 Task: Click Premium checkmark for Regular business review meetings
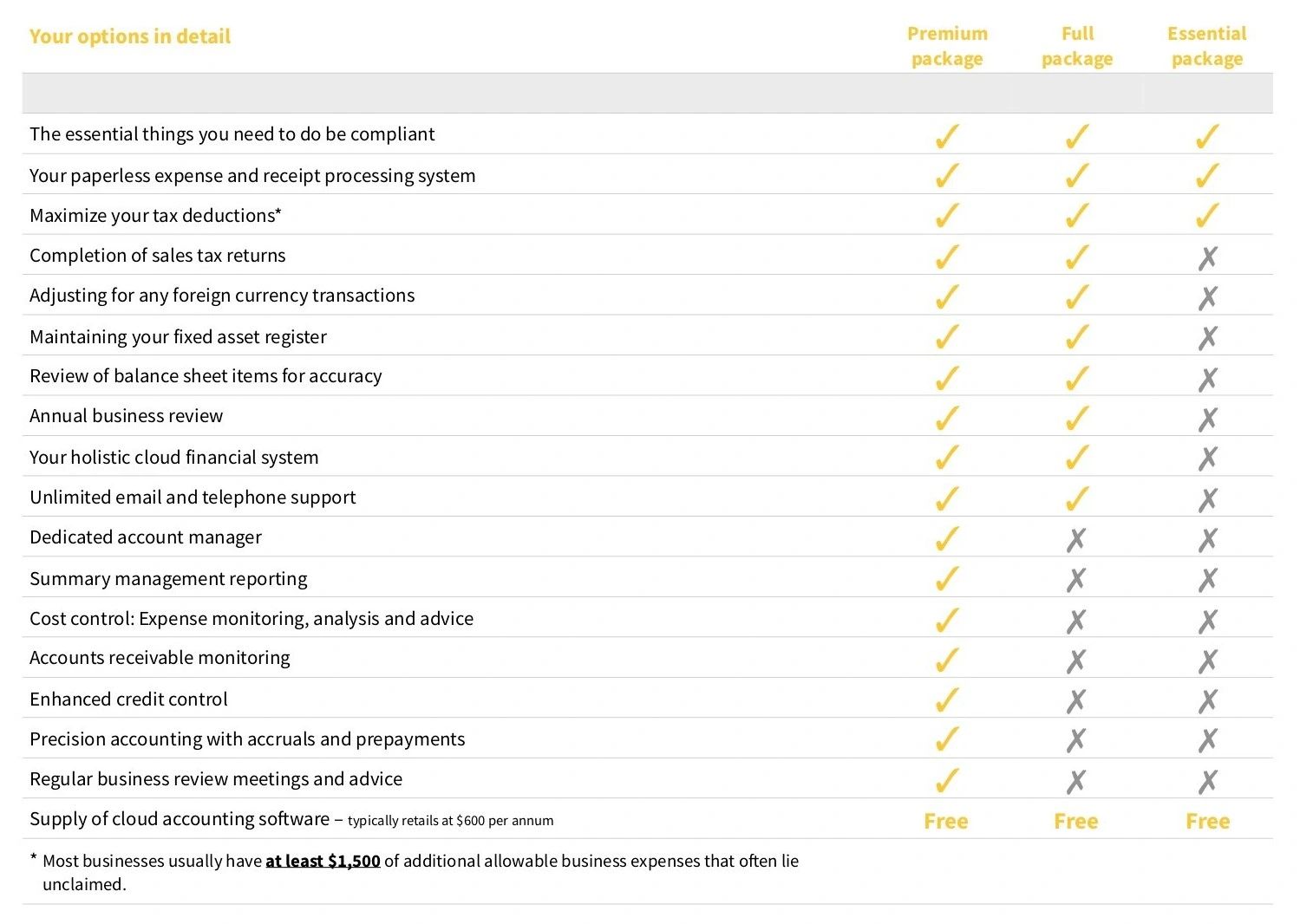(947, 780)
